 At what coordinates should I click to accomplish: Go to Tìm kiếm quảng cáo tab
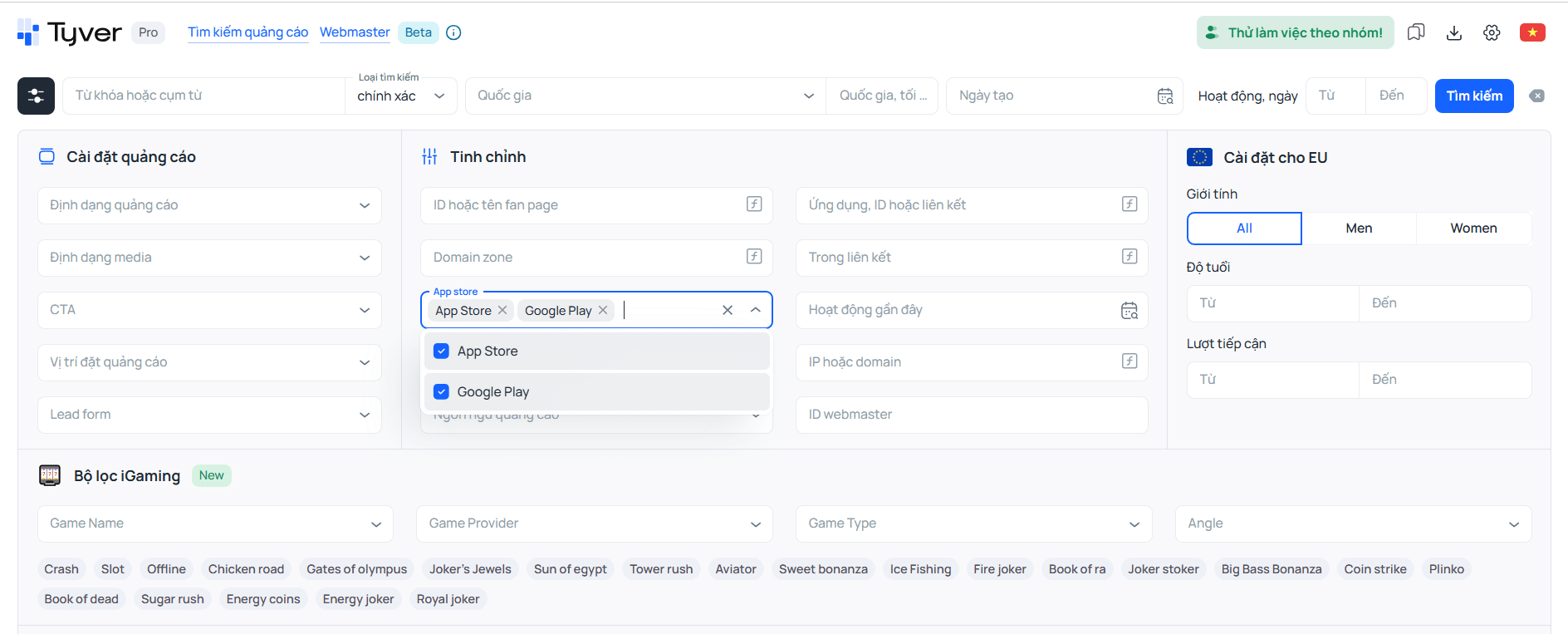point(247,32)
